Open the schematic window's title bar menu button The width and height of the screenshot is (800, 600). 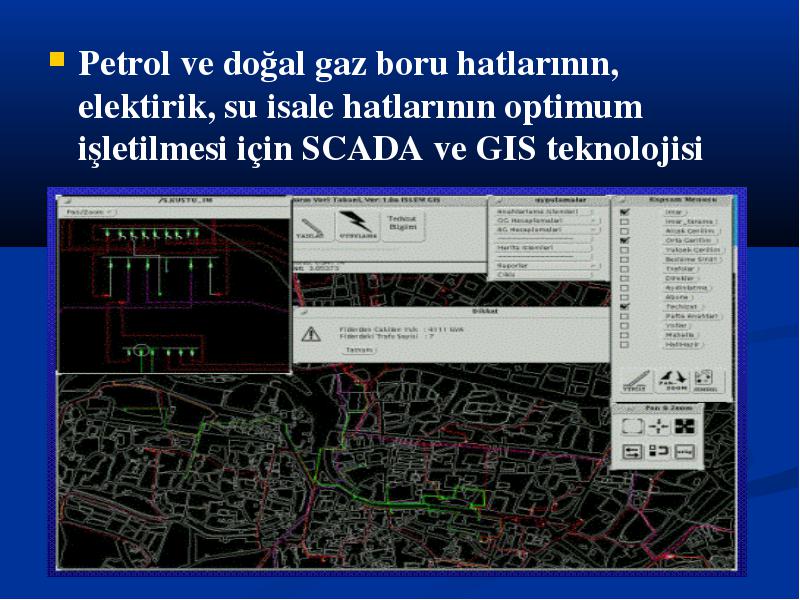click(66, 201)
